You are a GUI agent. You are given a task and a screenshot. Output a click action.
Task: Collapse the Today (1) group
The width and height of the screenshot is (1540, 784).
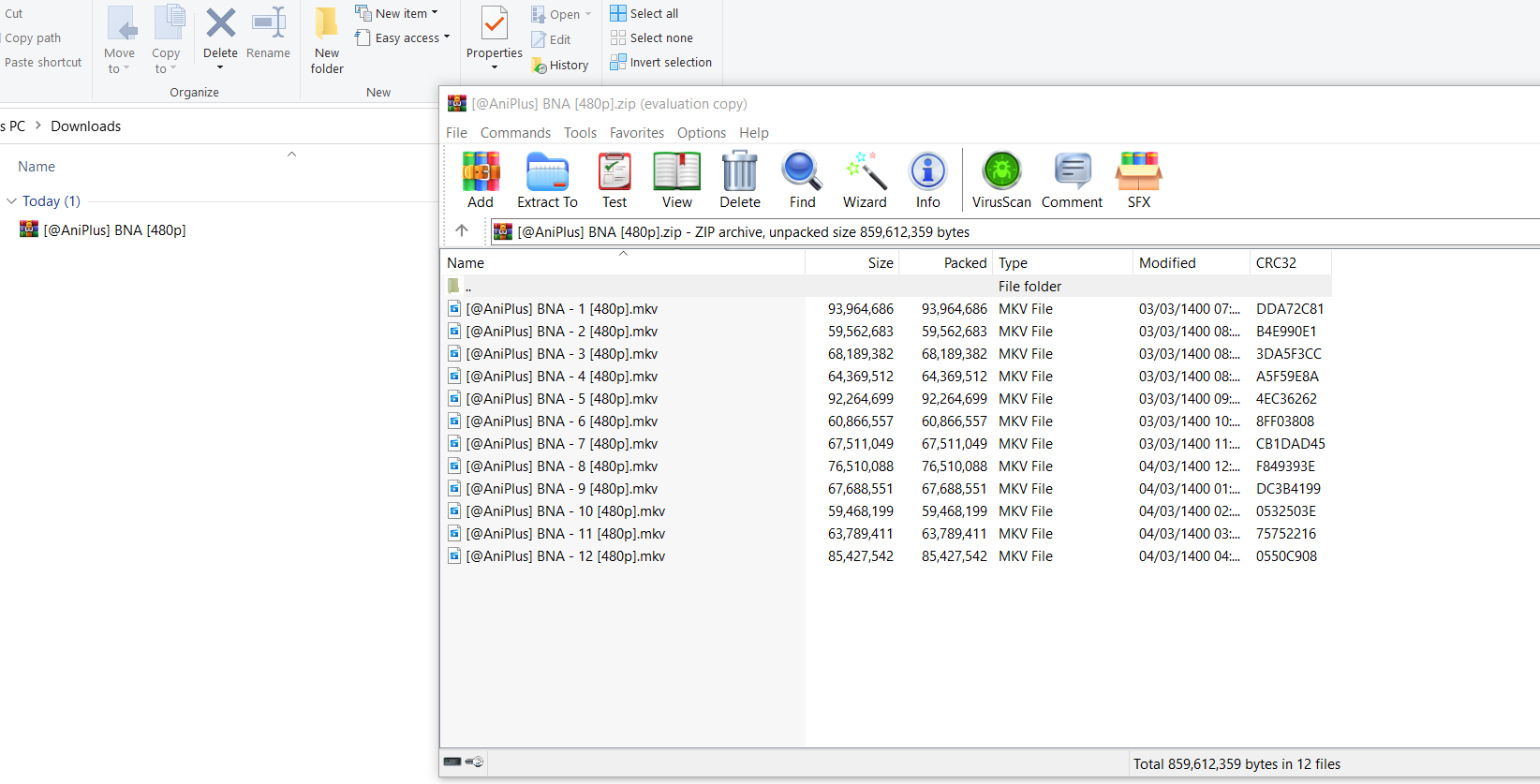[x=11, y=200]
